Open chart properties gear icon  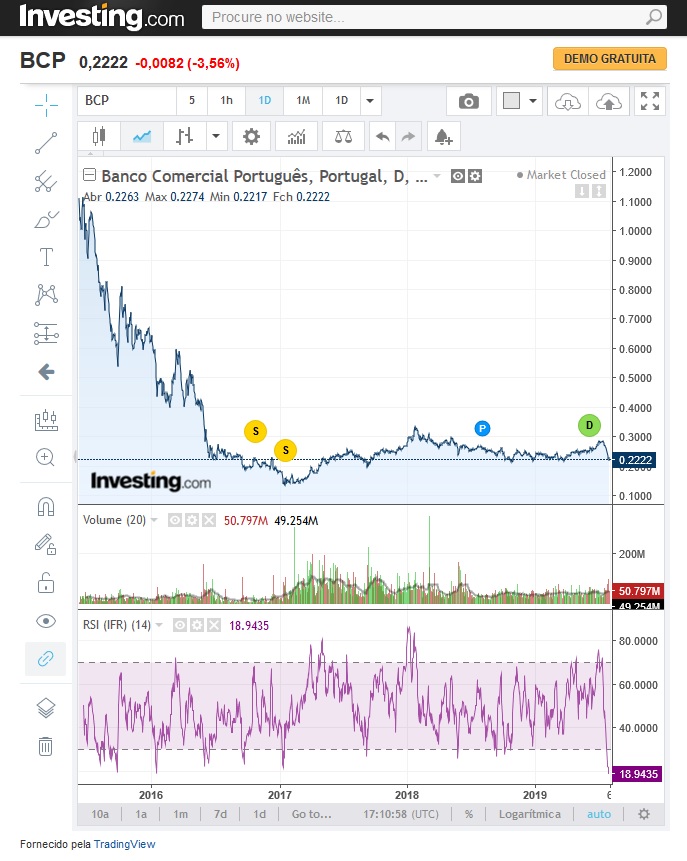252,136
